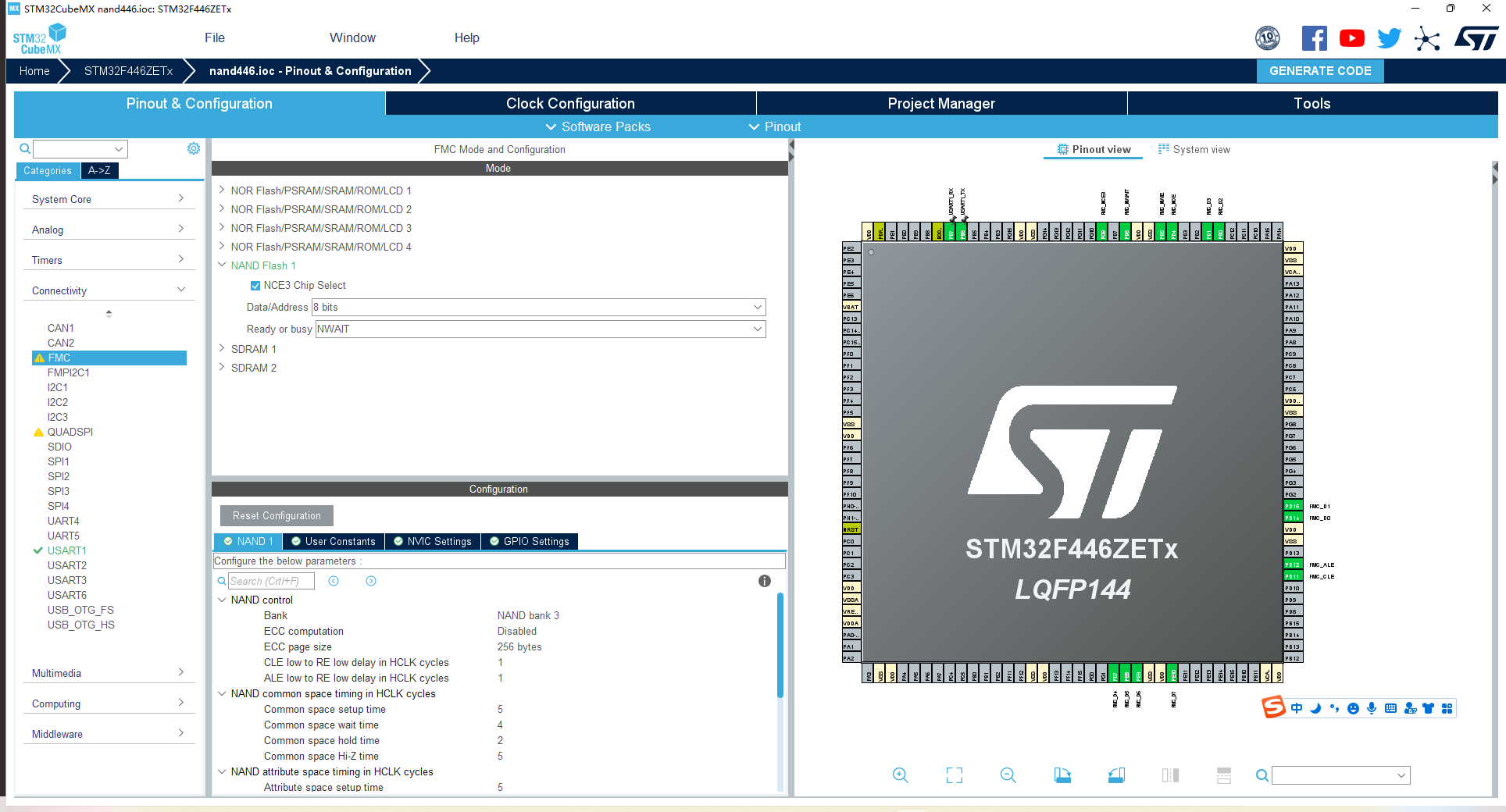Expand the SDRAM 1 section
Image resolution: width=1506 pixels, height=812 pixels.
tap(222, 348)
